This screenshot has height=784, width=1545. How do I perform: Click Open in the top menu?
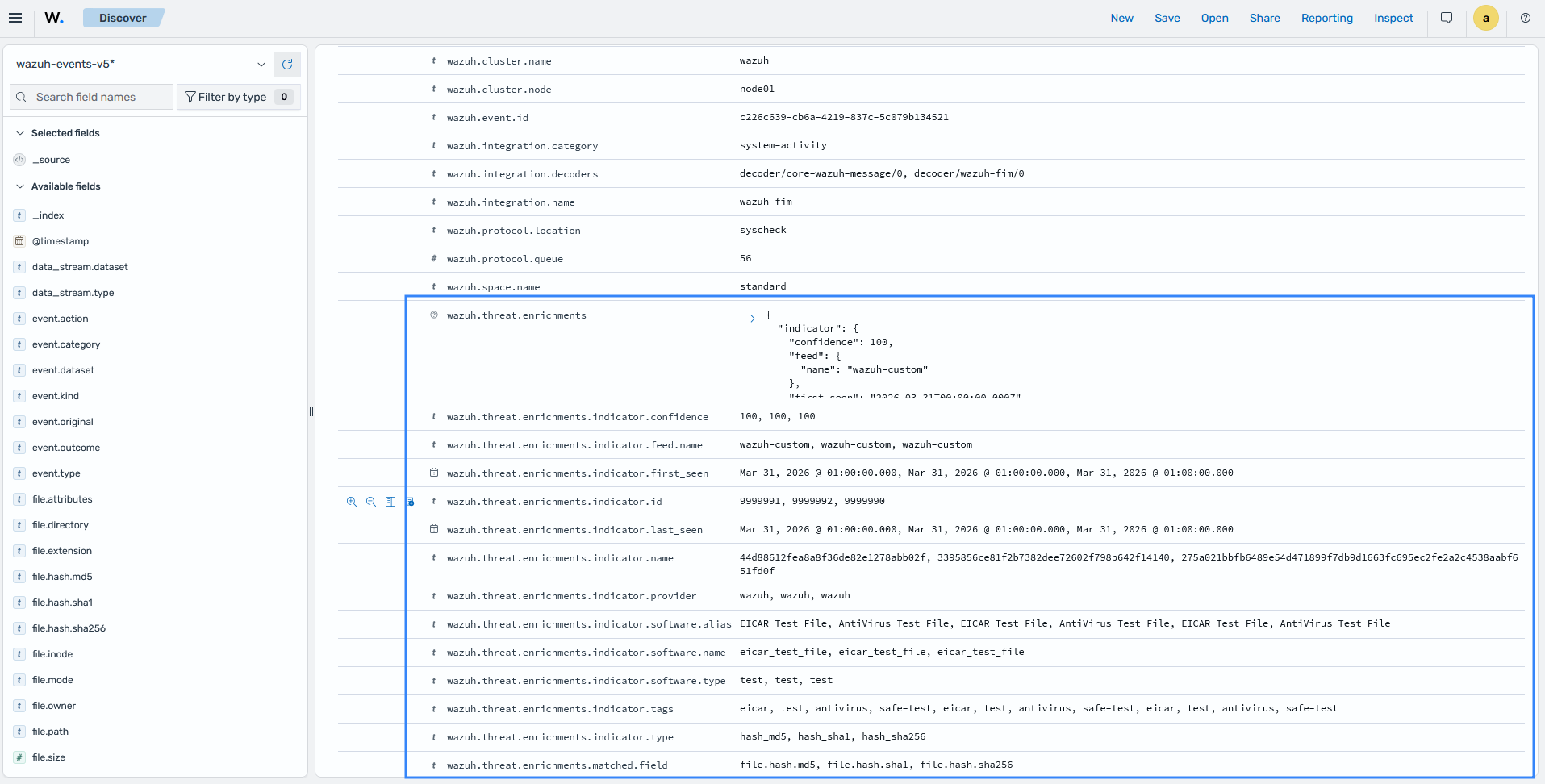click(1214, 18)
